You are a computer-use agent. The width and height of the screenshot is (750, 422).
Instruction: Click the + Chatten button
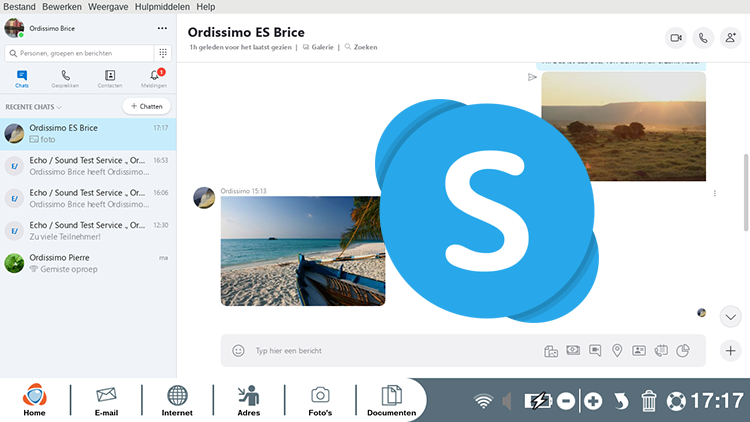coord(146,106)
